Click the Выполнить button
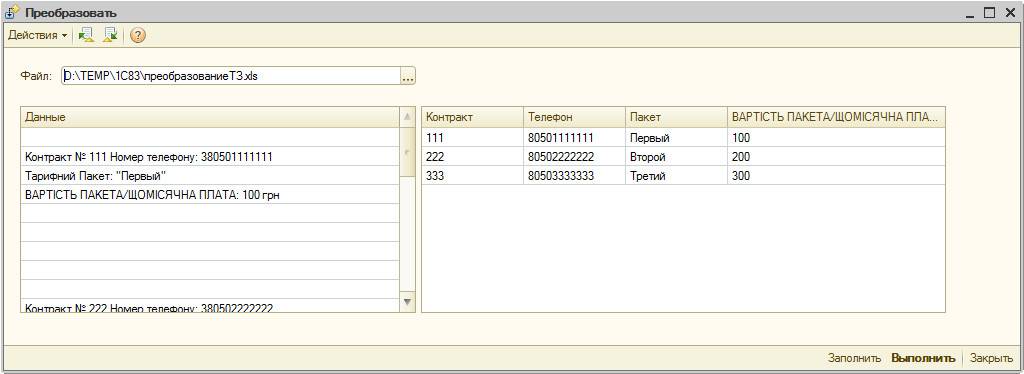This screenshot has height=374, width=1024. (923, 358)
